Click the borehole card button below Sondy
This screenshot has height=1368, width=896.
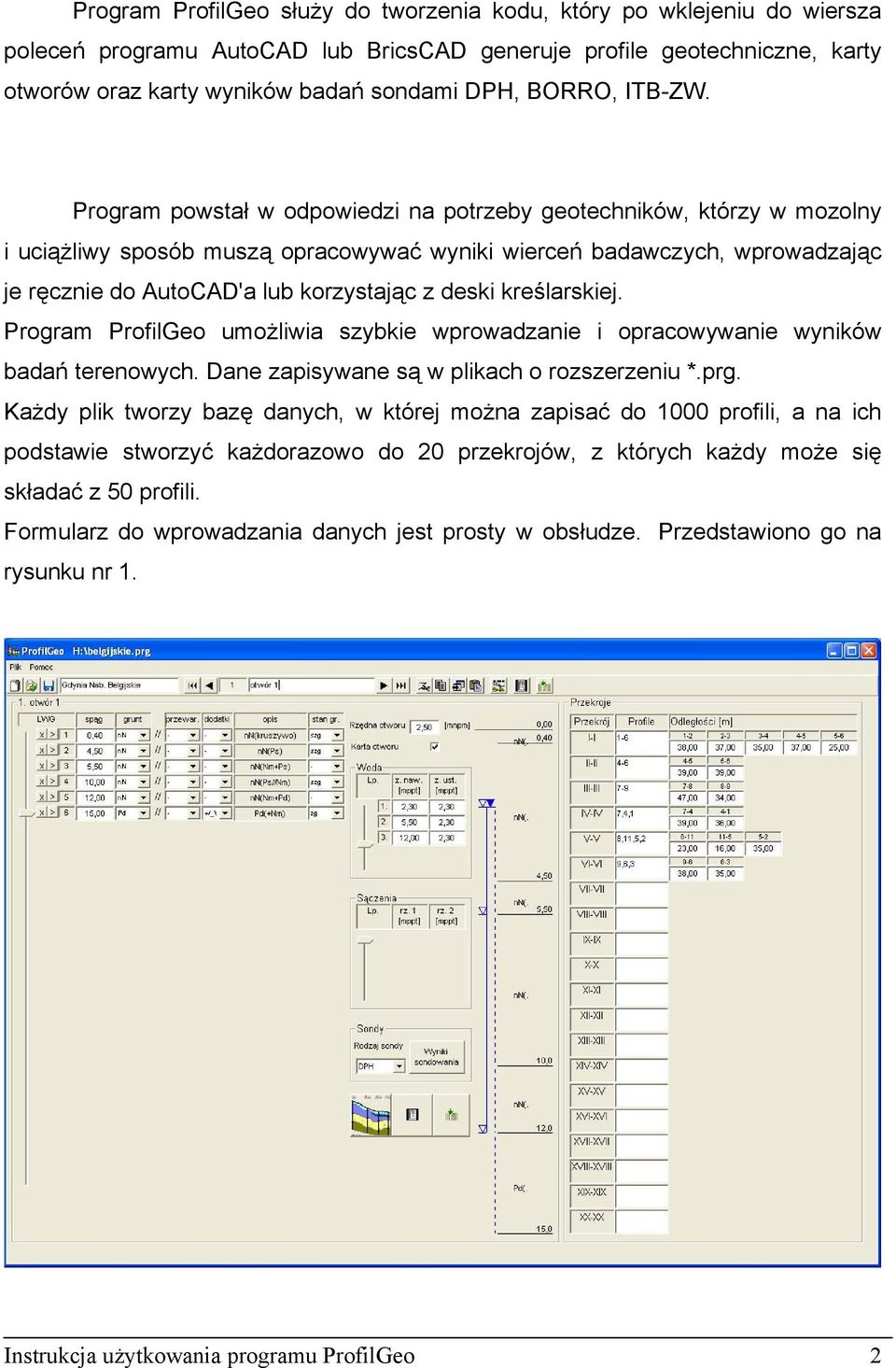412,1115
